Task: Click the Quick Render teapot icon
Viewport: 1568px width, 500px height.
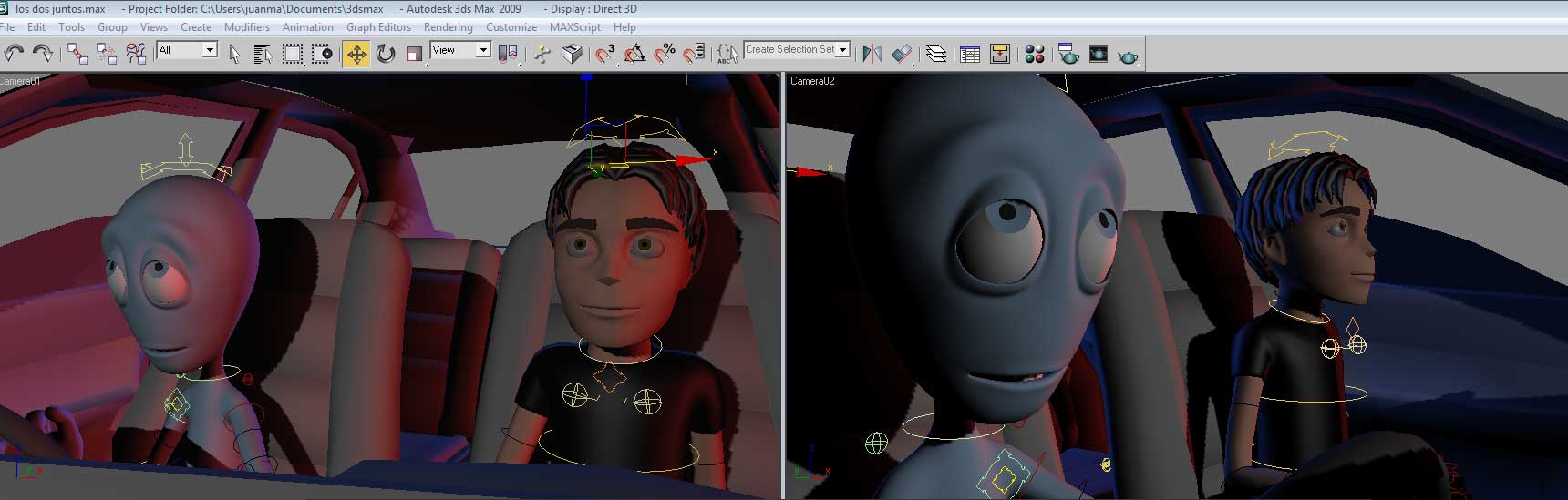Action: pyautogui.click(x=1129, y=55)
